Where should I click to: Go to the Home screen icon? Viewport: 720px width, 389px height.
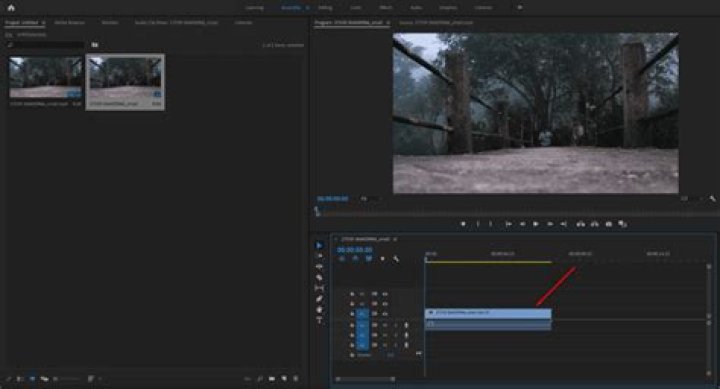click(x=11, y=7)
